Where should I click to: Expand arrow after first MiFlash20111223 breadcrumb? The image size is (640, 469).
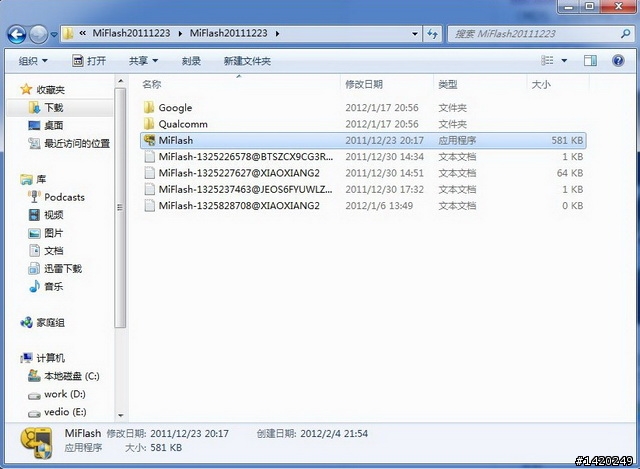[x=180, y=33]
